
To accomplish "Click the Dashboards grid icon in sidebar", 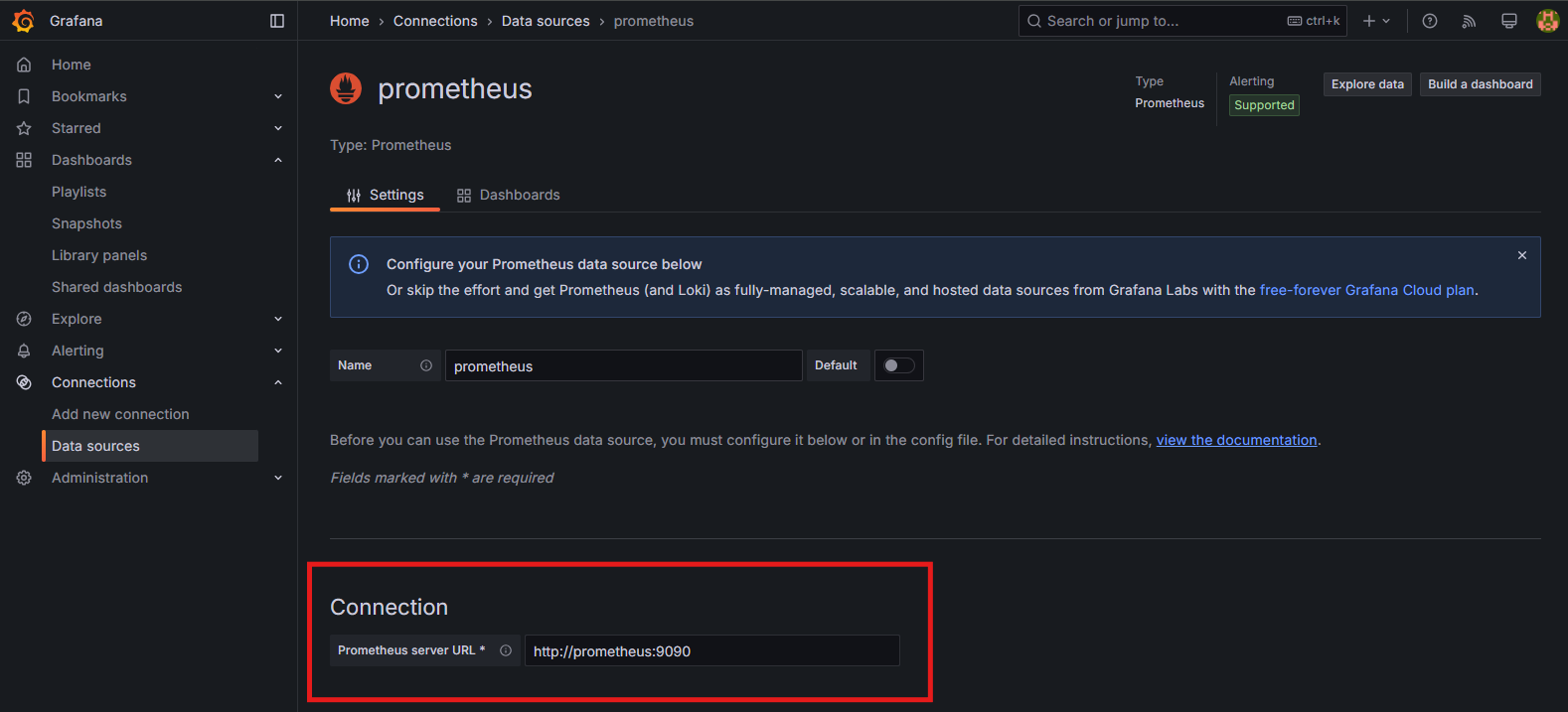I will click(24, 160).
